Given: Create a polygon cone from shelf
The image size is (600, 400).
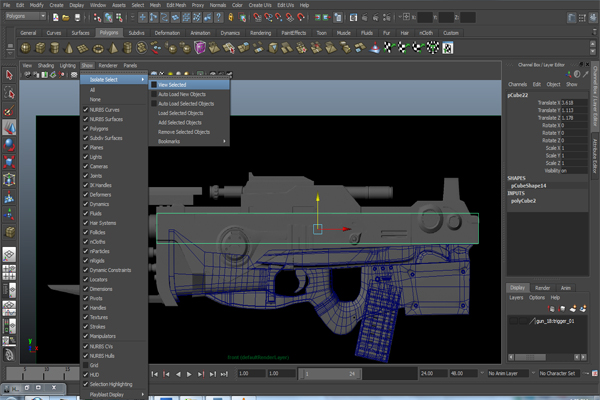Looking at the screenshot, I should 69,48.
